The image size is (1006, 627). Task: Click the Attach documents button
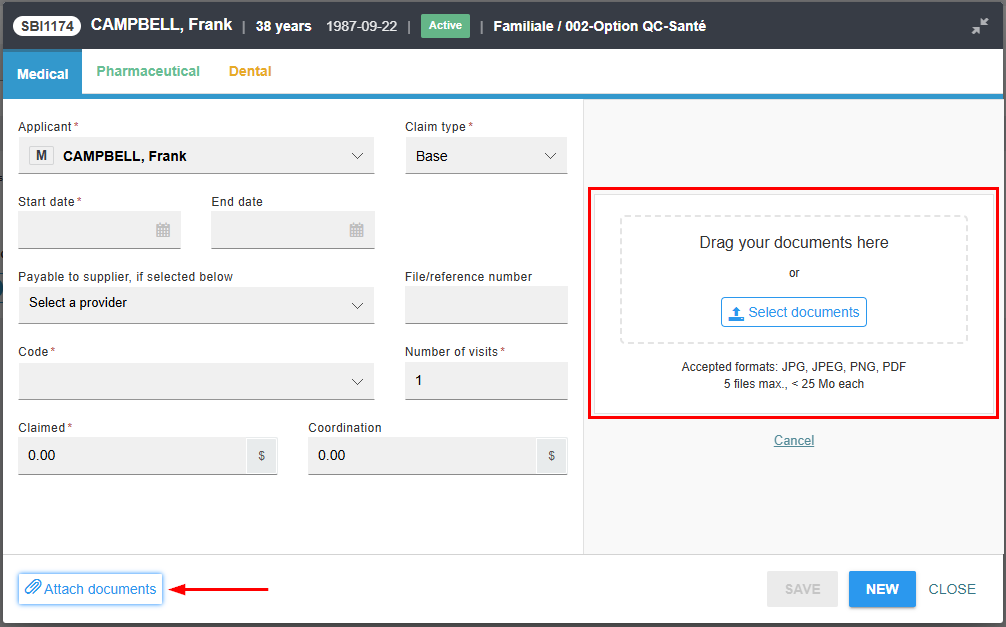(91, 589)
